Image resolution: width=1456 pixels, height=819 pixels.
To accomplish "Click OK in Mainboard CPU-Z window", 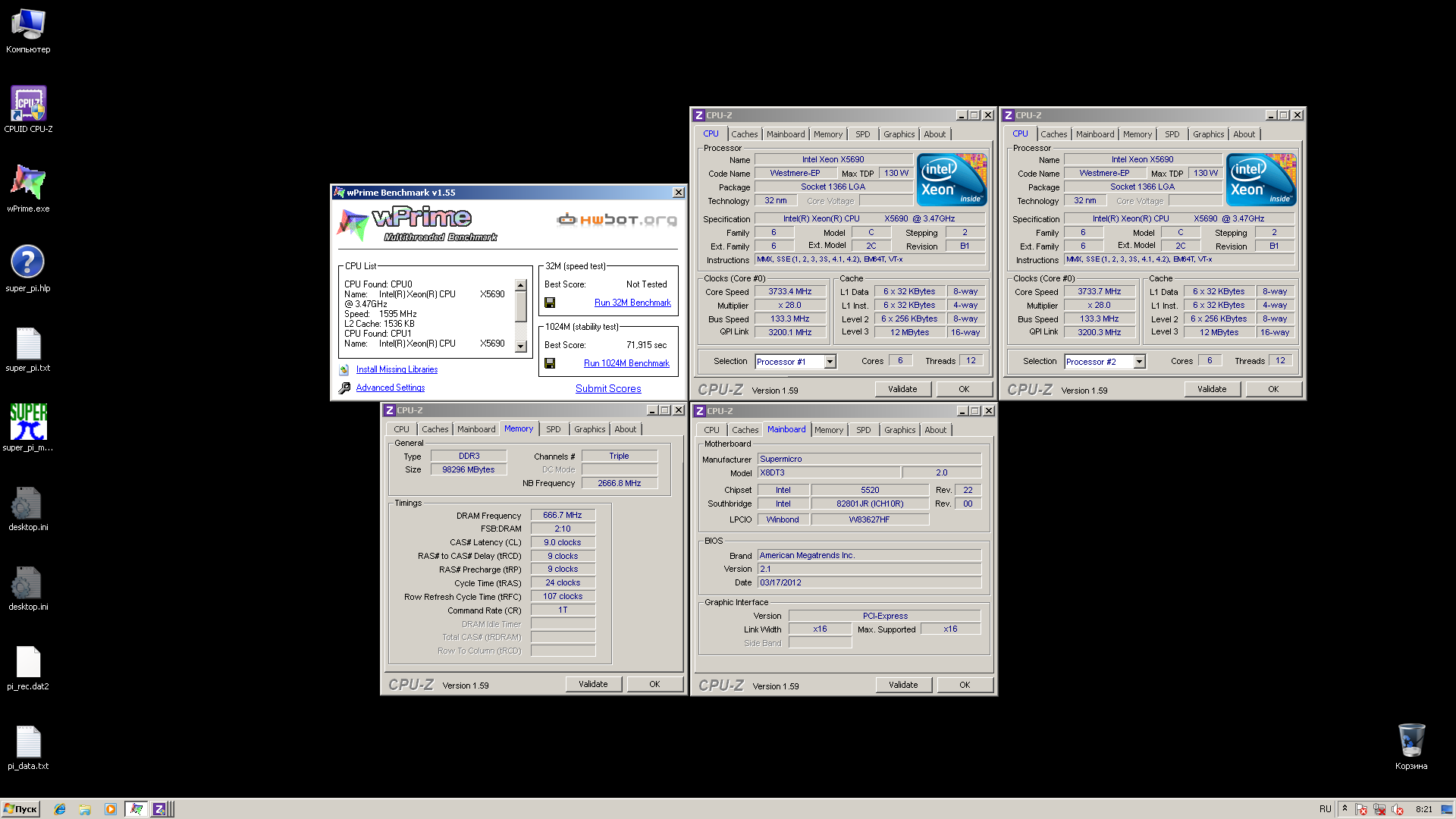I will coord(965,685).
